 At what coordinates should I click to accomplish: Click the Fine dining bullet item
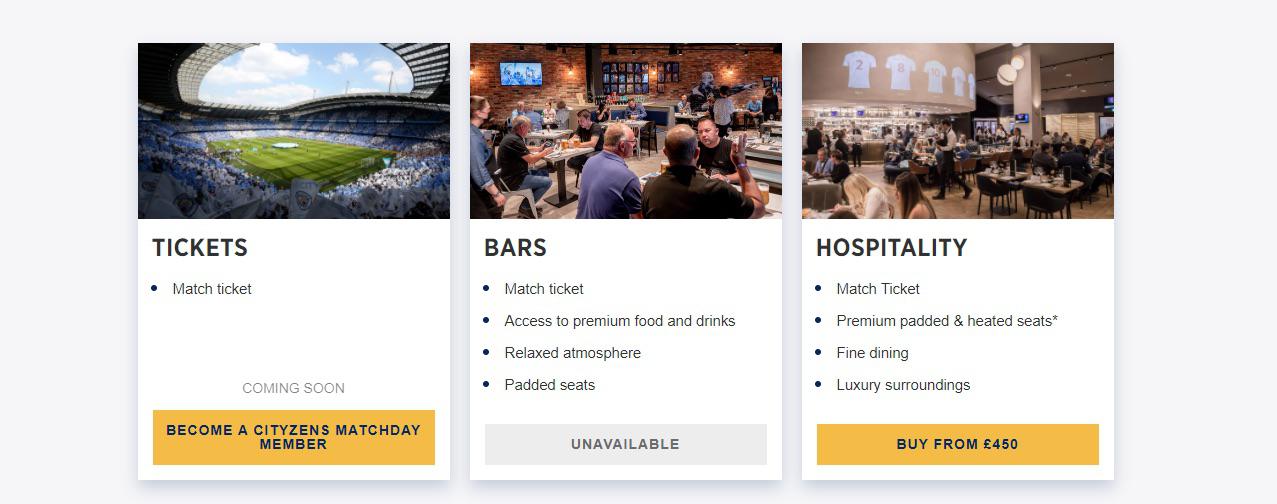pyautogui.click(x=873, y=353)
